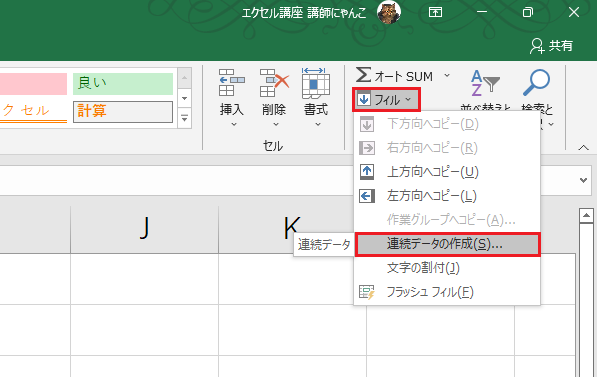Click 下方向へコピー(D) menu item

[x=447, y=124]
